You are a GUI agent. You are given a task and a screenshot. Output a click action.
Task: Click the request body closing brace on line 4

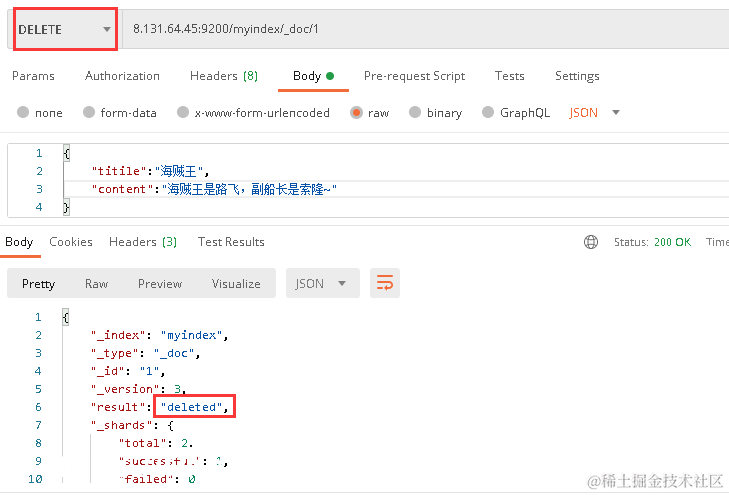pyautogui.click(x=66, y=207)
